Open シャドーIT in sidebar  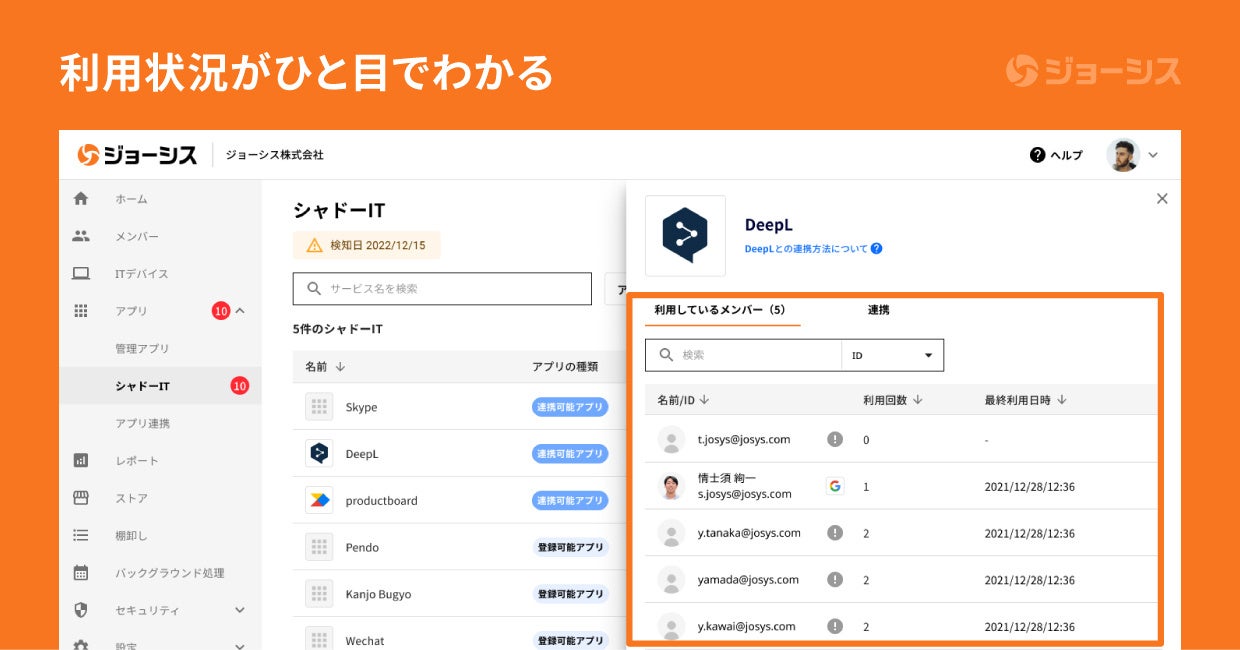142,386
